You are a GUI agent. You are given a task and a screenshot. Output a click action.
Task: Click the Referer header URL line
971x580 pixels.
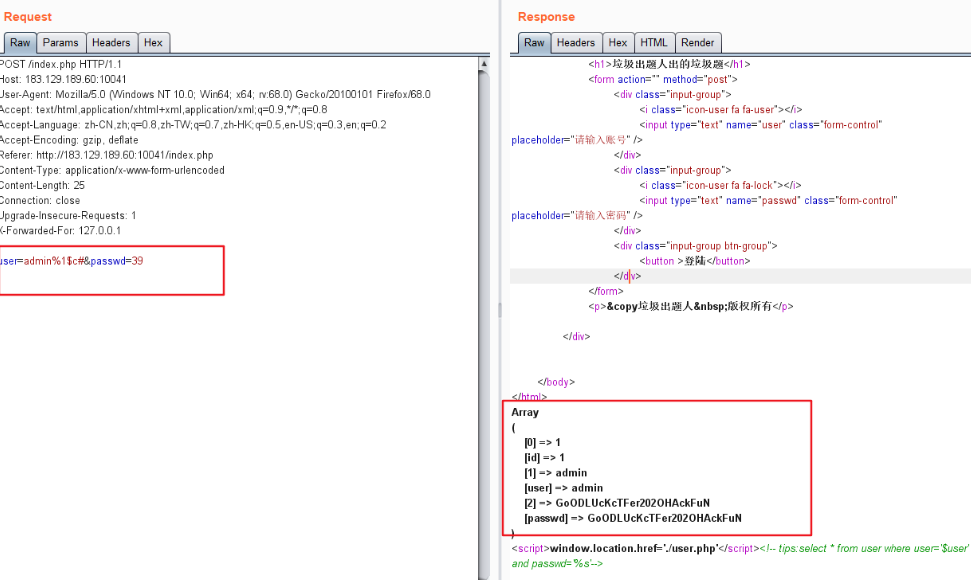tap(107, 155)
